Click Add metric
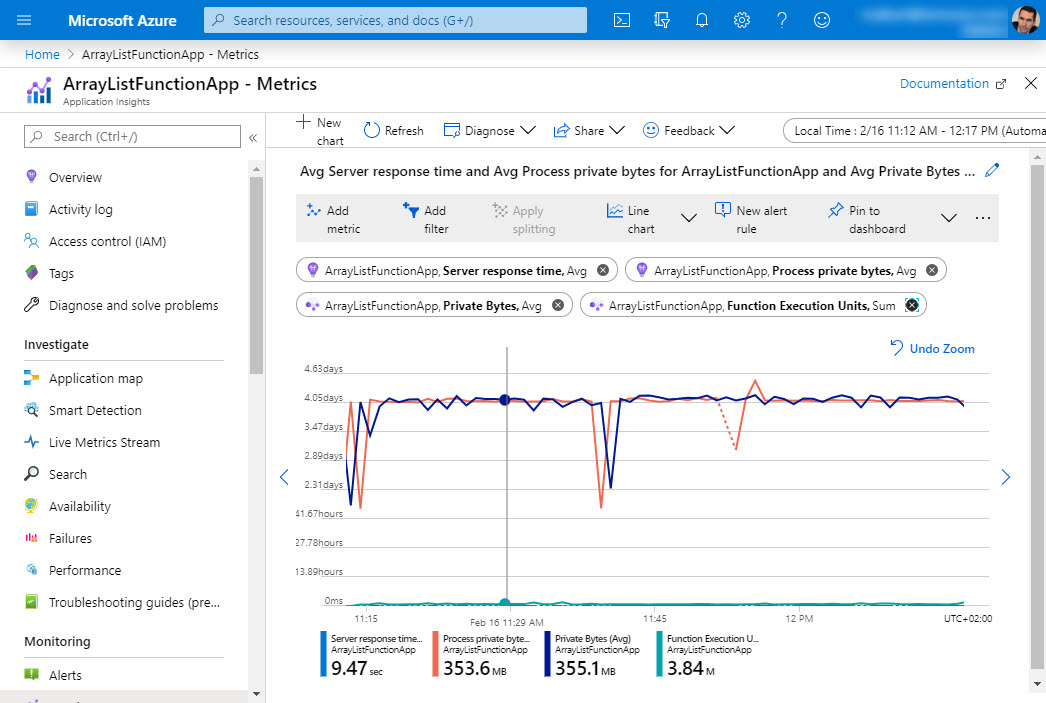 [x=333, y=219]
